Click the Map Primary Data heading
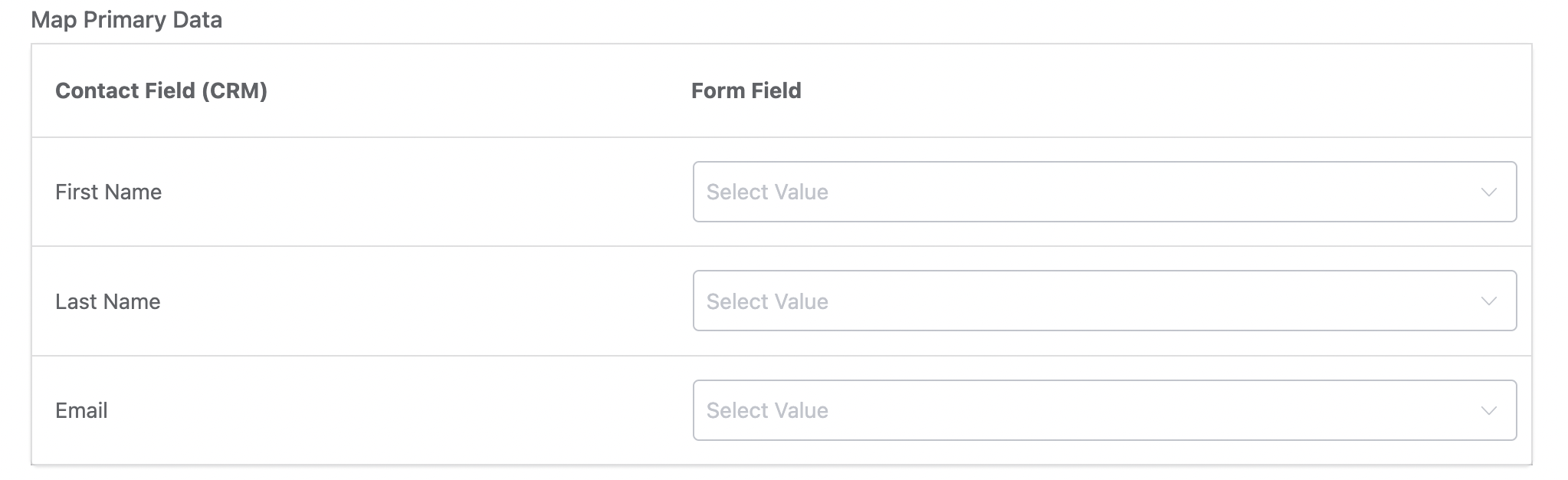The image size is (1568, 480). click(126, 19)
